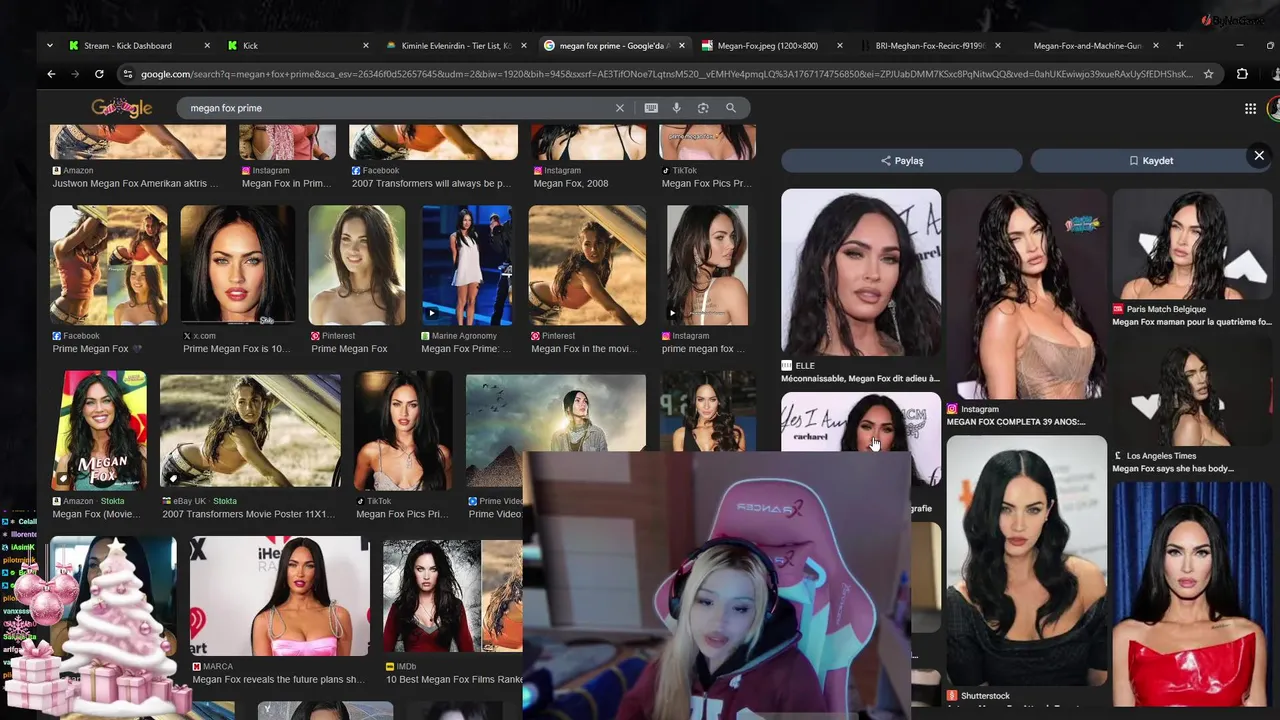Open the eBay UK Transformers Movie Poster thumbnail
Viewport: 1280px width, 720px height.
(250, 430)
